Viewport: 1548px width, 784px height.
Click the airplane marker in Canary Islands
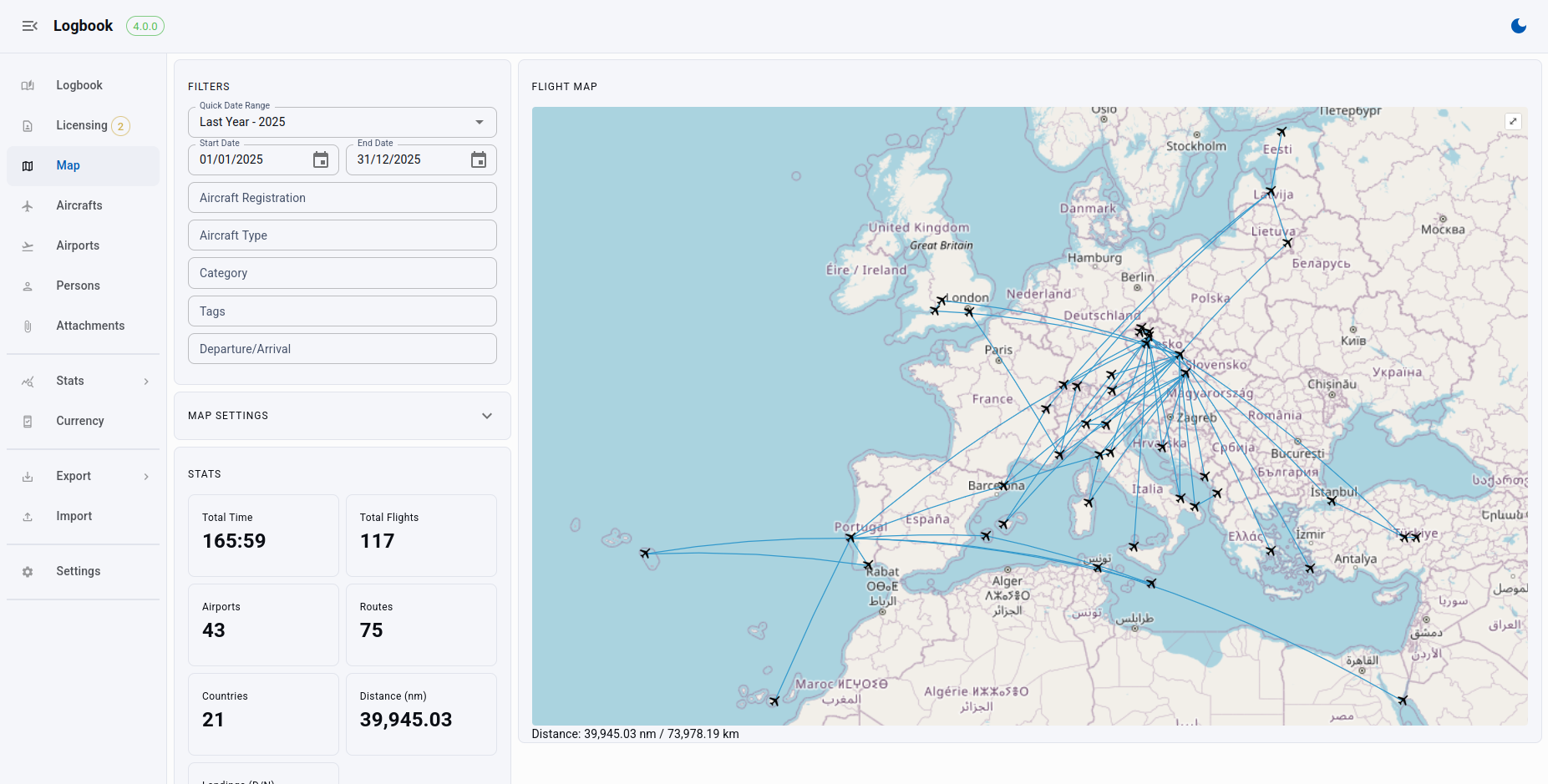(774, 701)
